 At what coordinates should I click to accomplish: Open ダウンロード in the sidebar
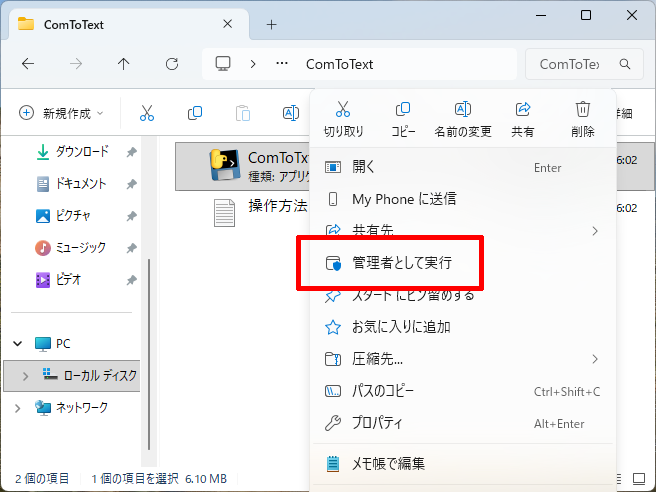point(81,152)
